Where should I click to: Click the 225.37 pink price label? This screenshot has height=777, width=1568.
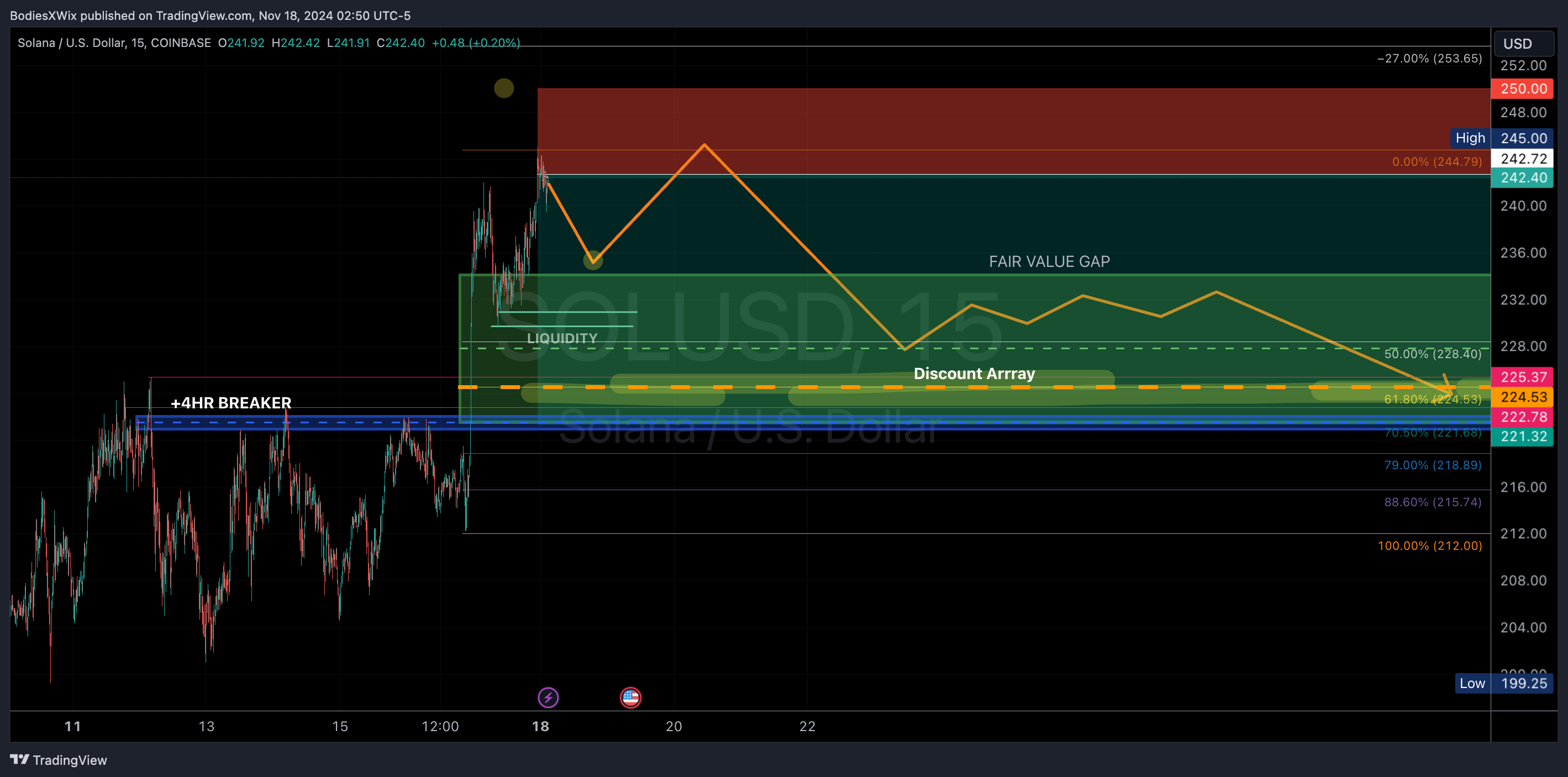pos(1522,377)
